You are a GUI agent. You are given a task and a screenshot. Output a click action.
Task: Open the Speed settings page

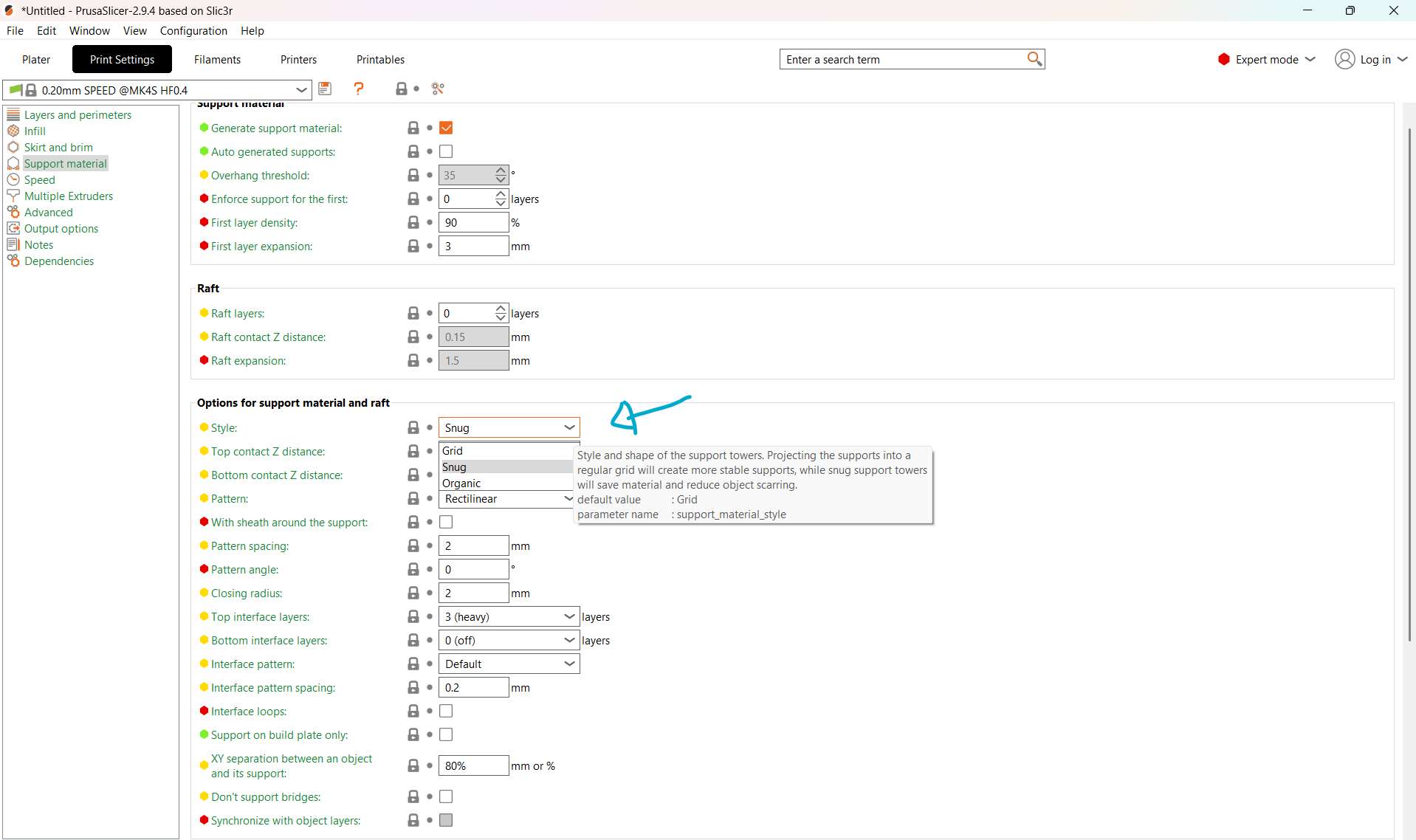(39, 179)
